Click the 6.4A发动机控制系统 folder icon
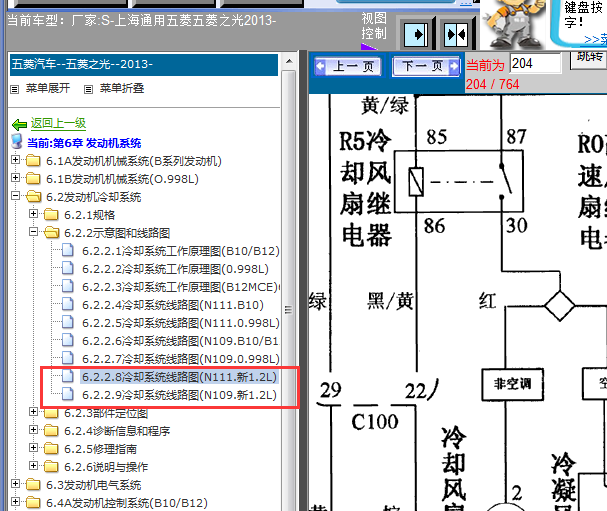The image size is (607, 511). (x=33, y=502)
